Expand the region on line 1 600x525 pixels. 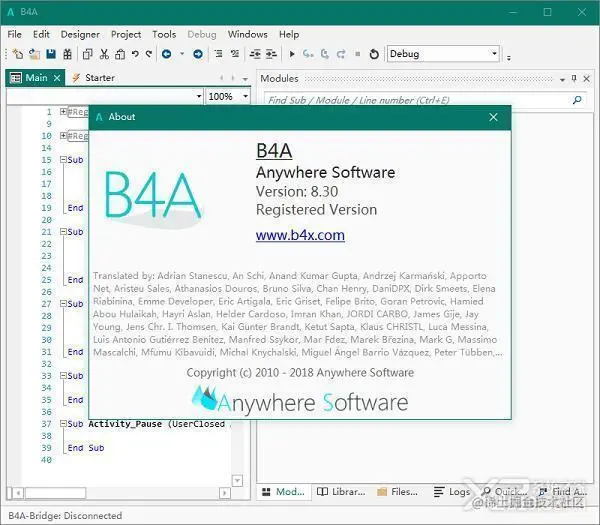(63, 111)
